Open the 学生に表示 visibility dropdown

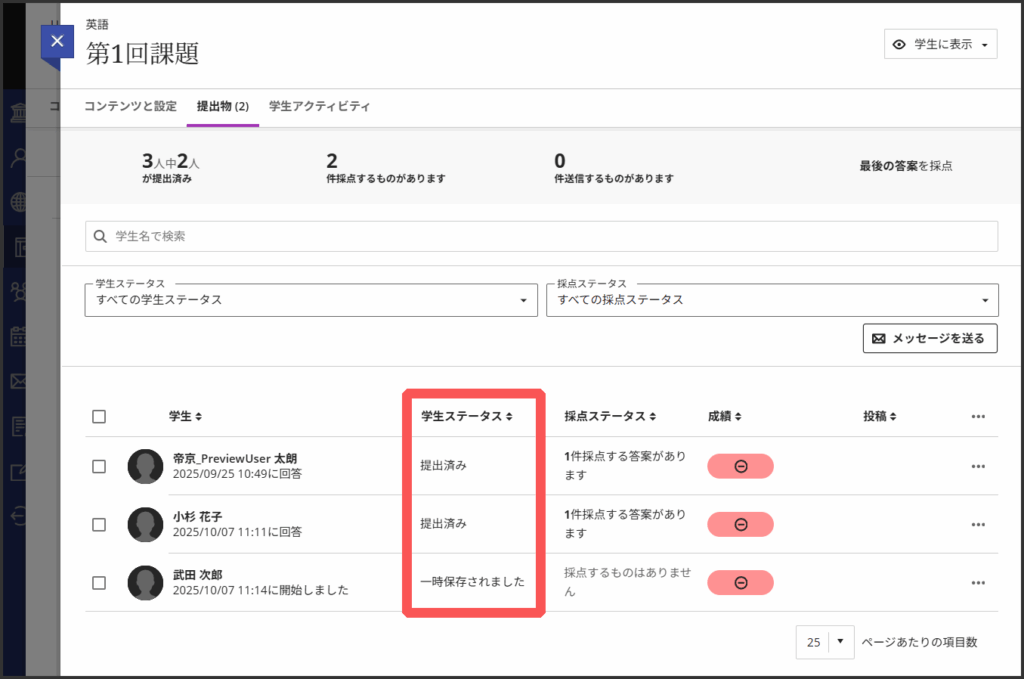pyautogui.click(x=940, y=44)
